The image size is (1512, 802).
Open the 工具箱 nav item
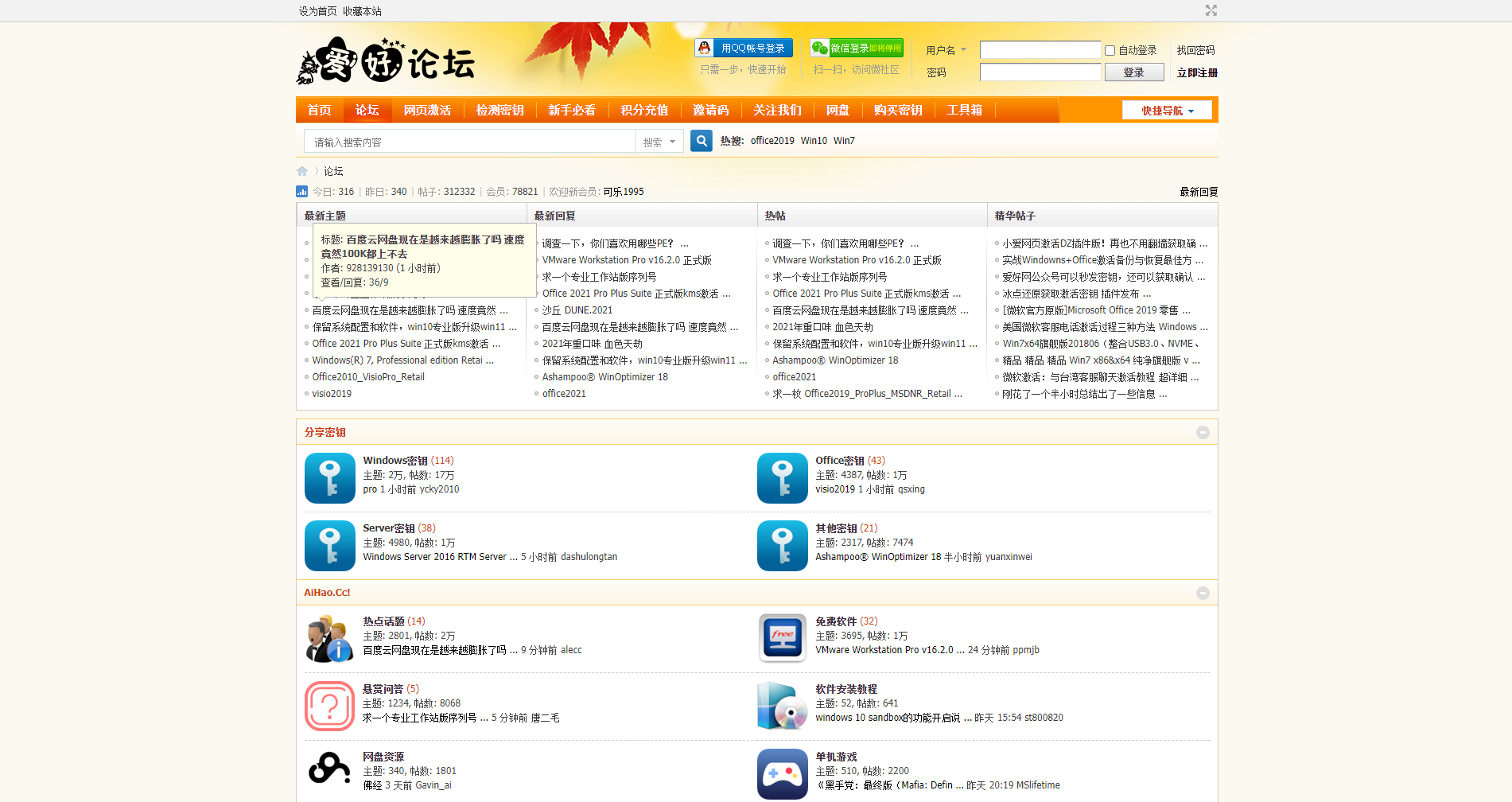pos(964,110)
